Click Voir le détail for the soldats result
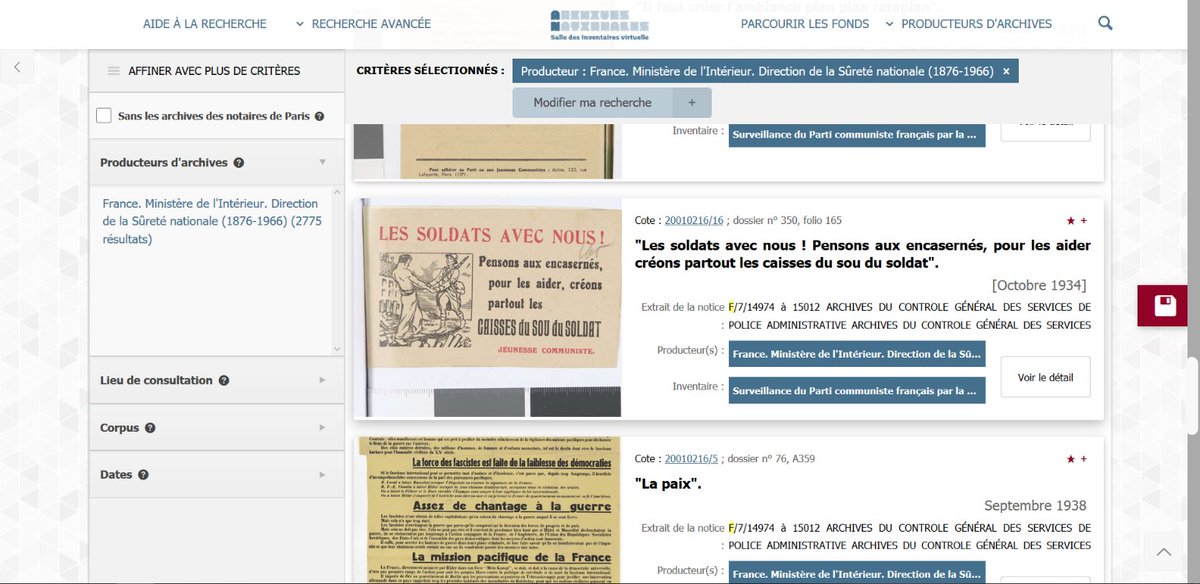This screenshot has width=1200, height=584. click(x=1044, y=377)
